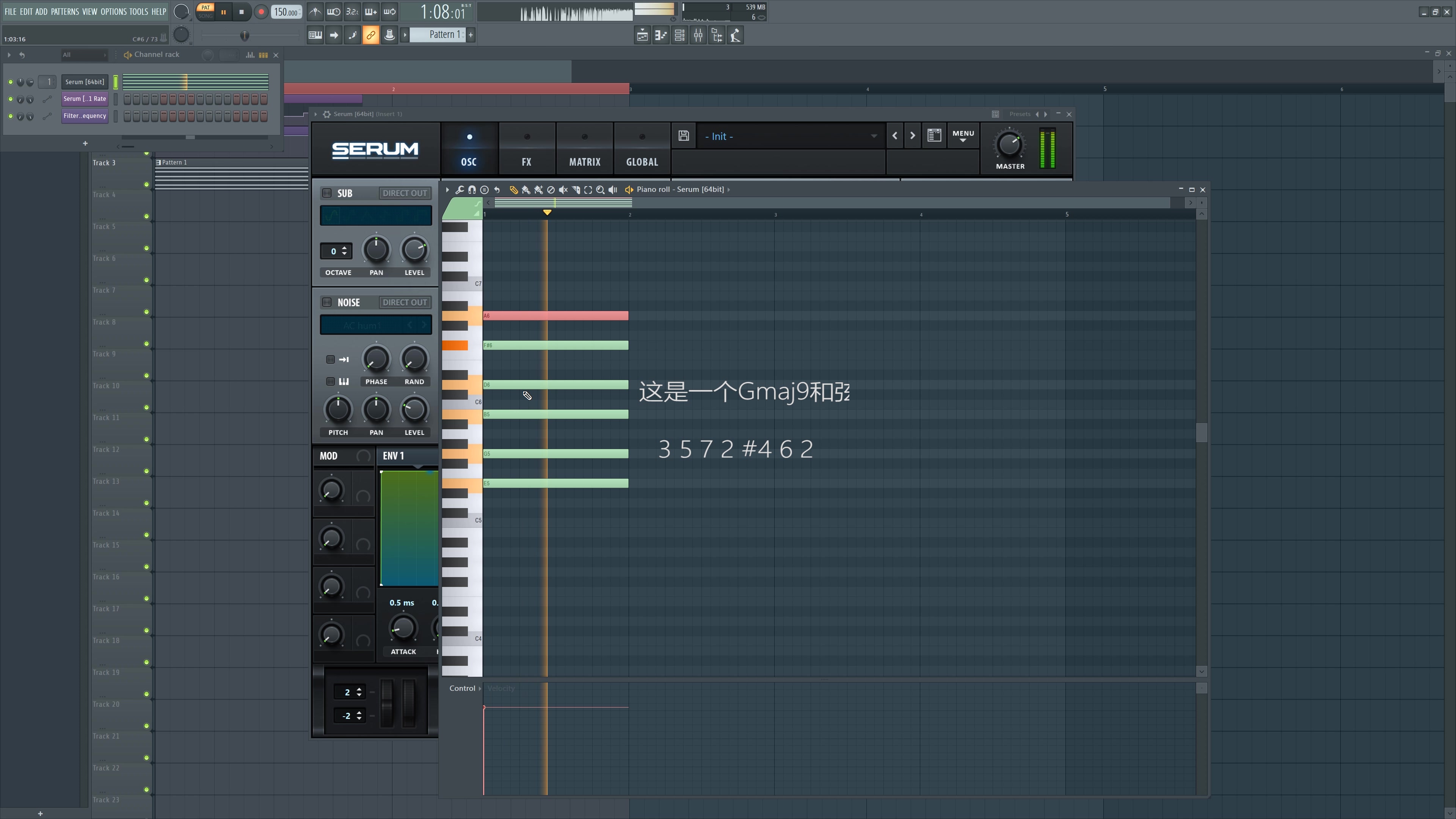Click the record button
Screen dimensions: 1456x819
click(260, 12)
